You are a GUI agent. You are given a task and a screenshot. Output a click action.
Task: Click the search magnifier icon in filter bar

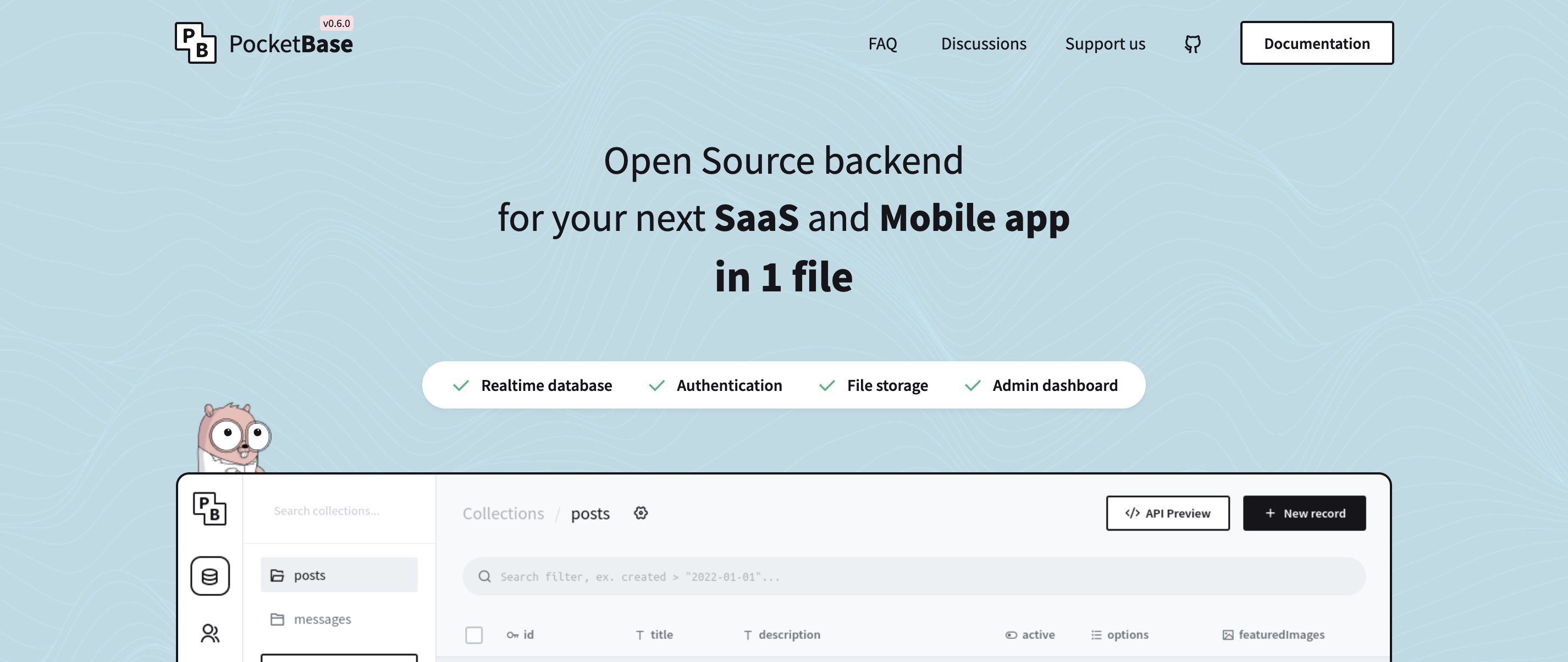[484, 576]
